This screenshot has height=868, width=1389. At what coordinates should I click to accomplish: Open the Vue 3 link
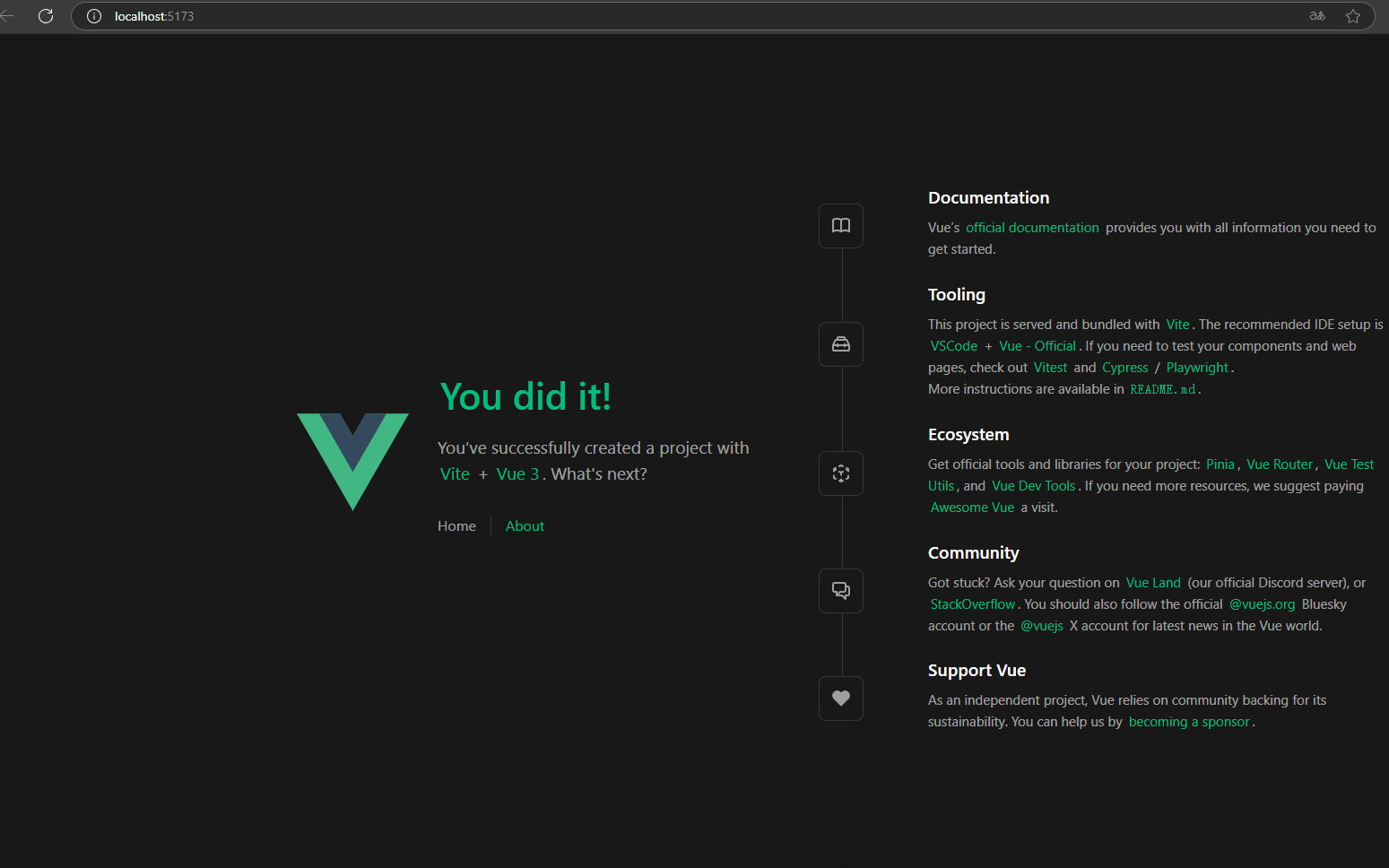point(517,474)
